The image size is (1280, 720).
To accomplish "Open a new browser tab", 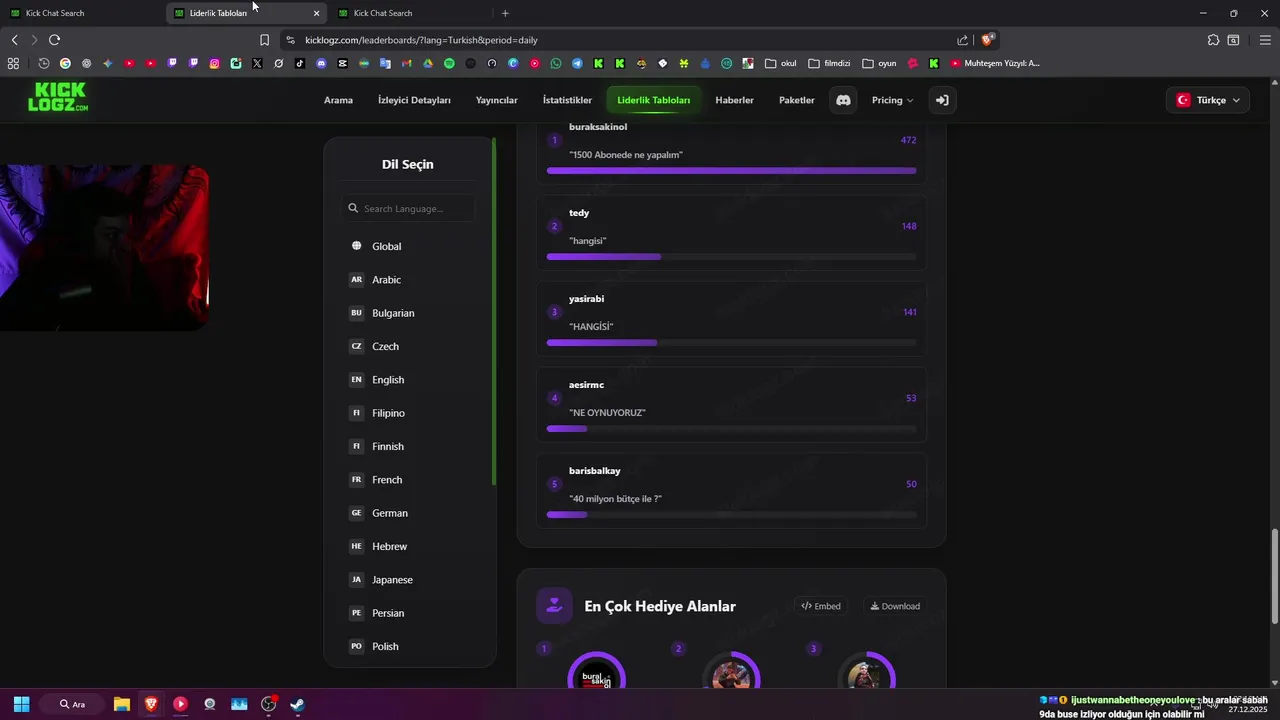I will 505,13.
